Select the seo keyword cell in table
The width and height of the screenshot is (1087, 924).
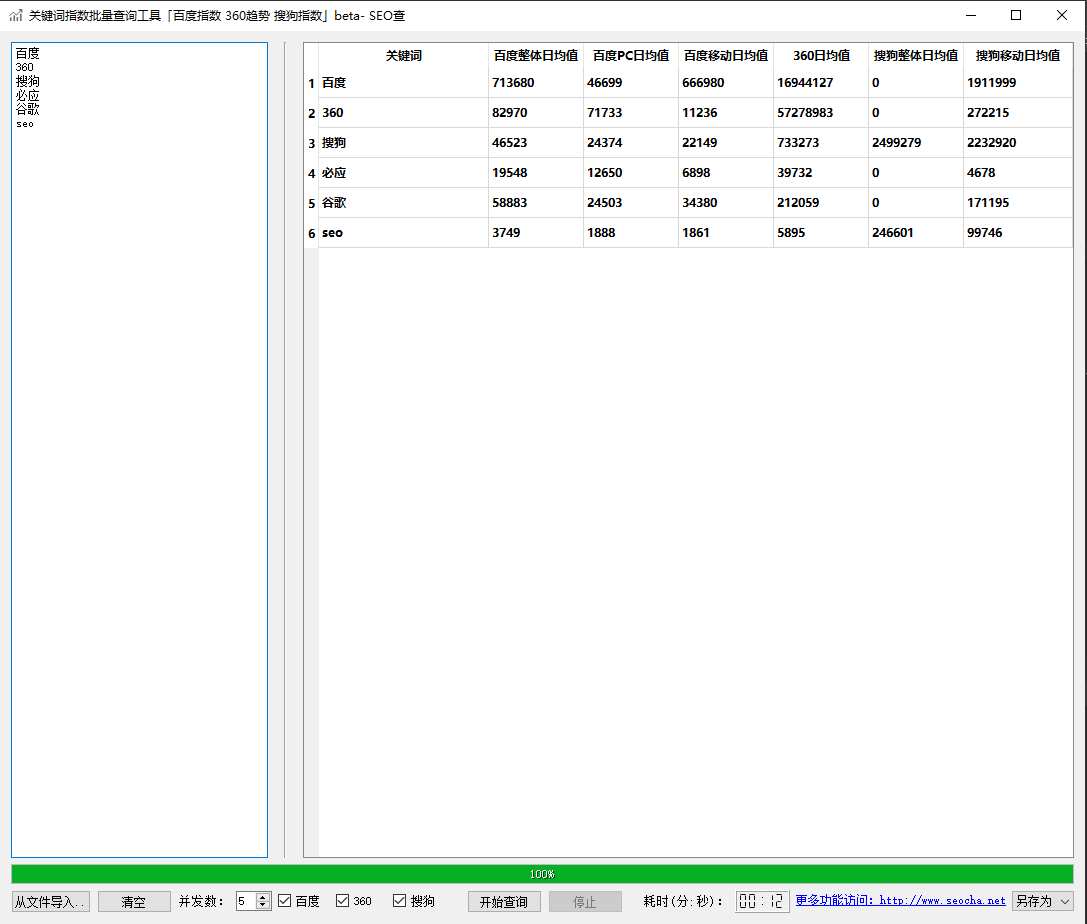(x=403, y=233)
